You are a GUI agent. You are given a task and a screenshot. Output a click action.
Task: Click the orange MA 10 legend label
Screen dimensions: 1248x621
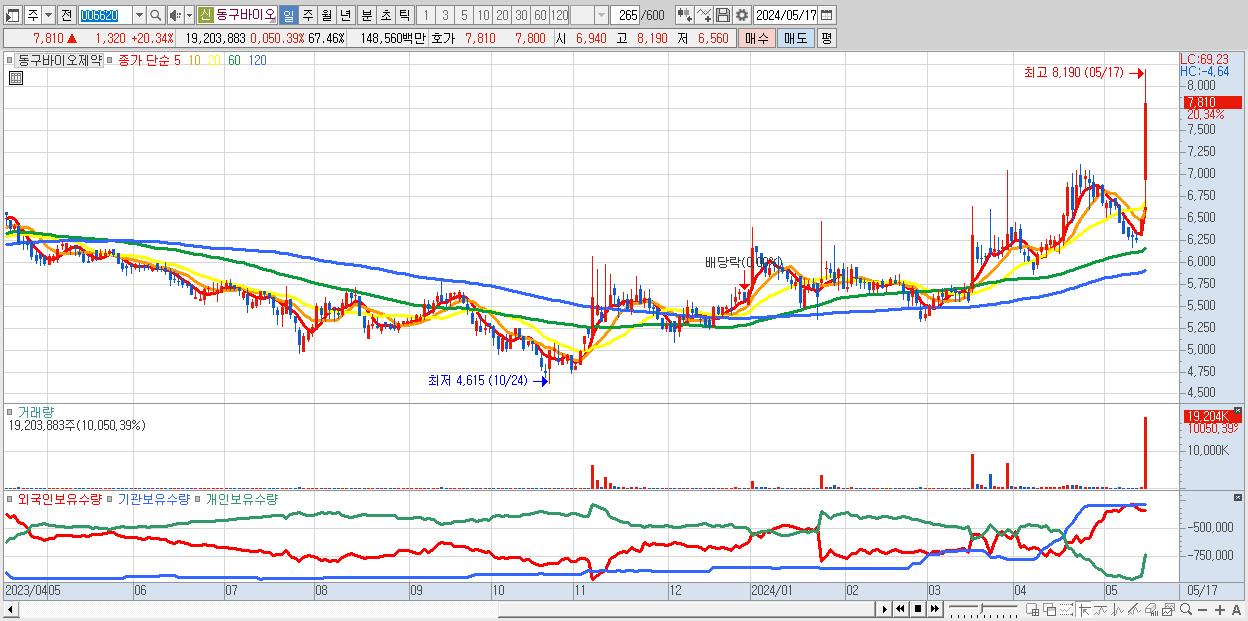click(x=195, y=60)
